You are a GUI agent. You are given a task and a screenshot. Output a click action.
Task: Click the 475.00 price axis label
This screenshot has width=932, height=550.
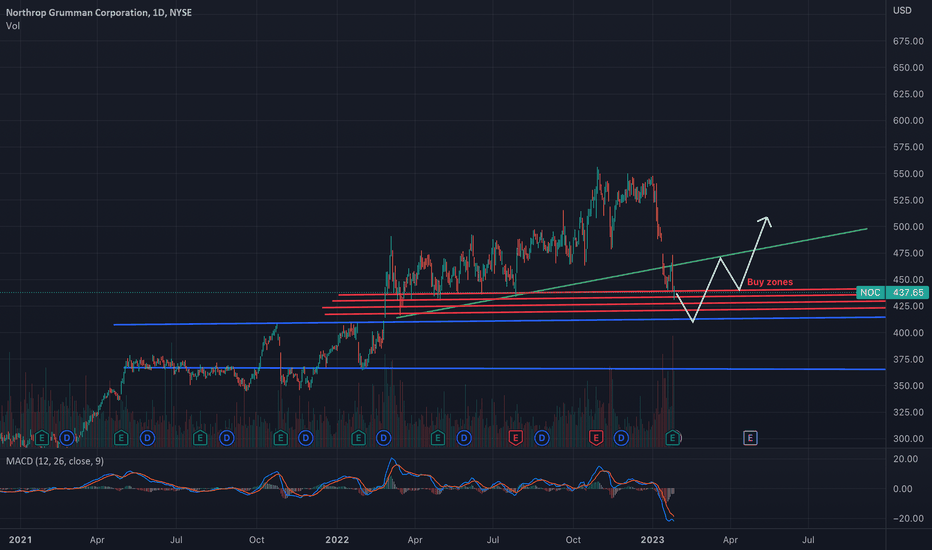pos(908,253)
